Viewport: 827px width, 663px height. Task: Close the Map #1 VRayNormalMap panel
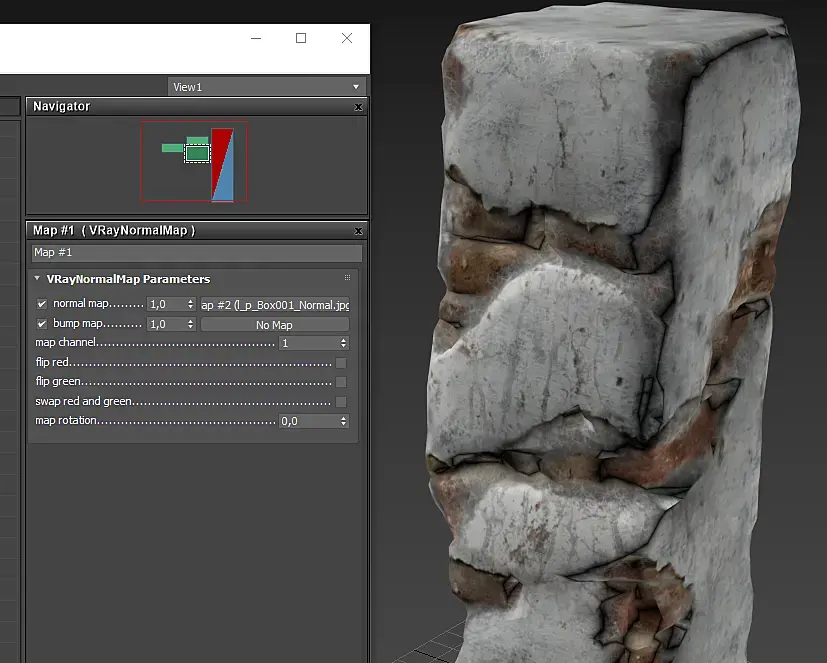pyautogui.click(x=358, y=231)
